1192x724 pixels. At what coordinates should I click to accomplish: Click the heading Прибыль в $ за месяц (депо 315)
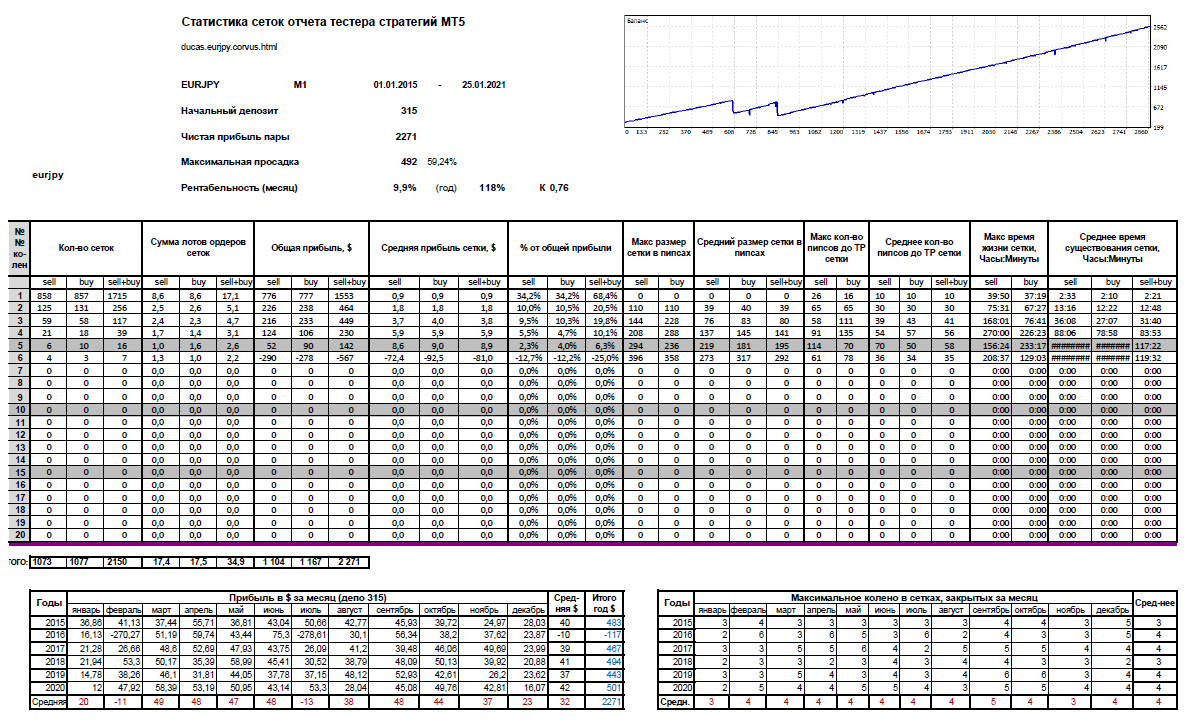pyautogui.click(x=308, y=598)
